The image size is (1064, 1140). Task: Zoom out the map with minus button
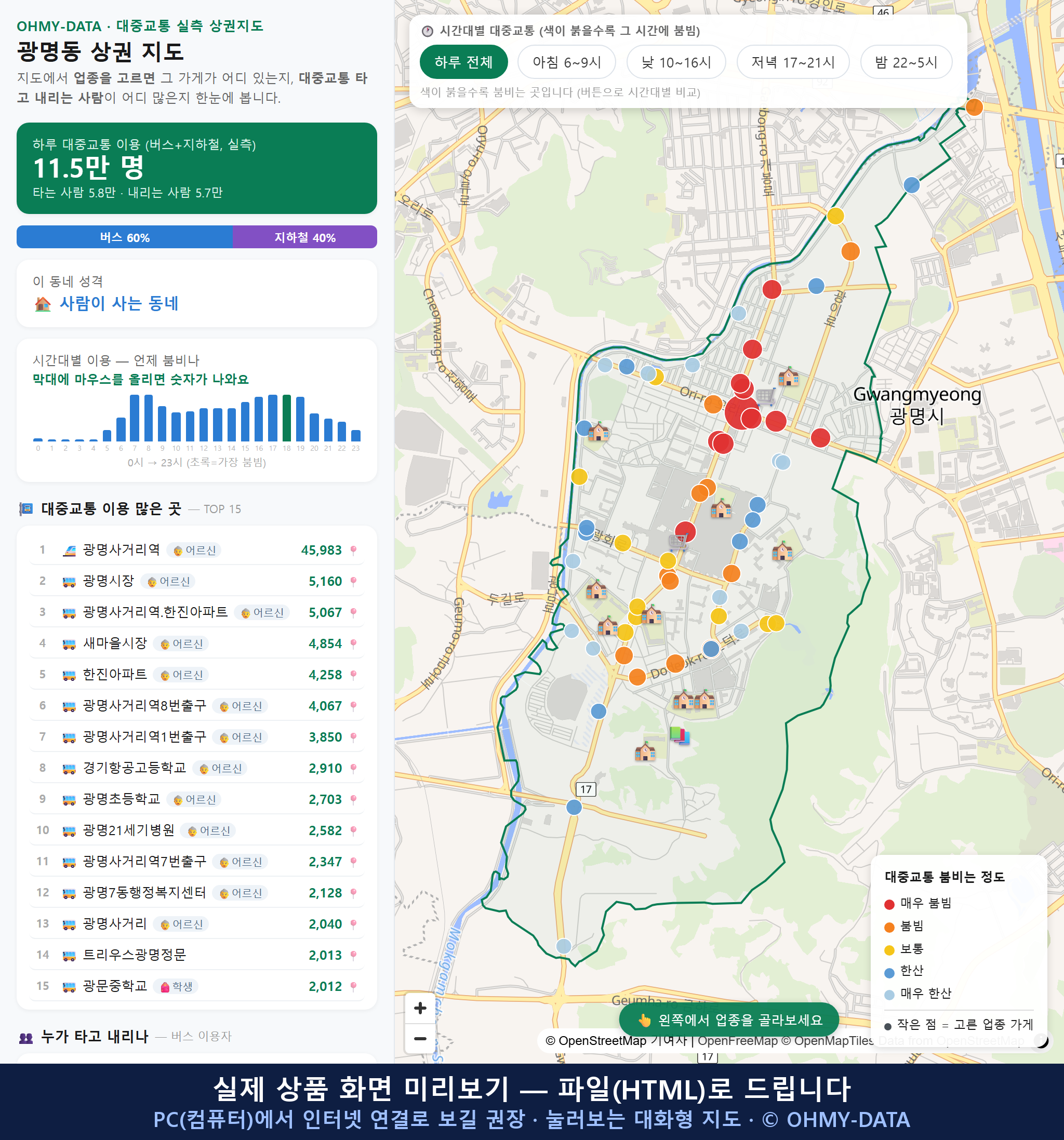click(420, 1038)
